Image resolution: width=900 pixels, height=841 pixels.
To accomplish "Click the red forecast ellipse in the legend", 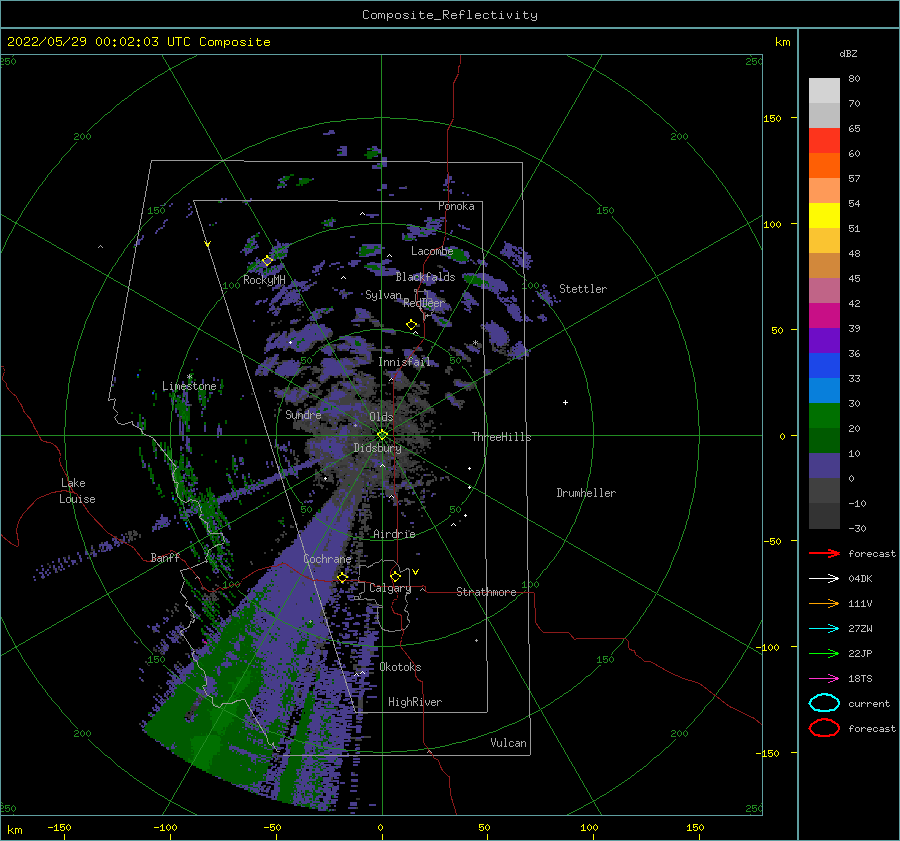I will pyautogui.click(x=824, y=728).
